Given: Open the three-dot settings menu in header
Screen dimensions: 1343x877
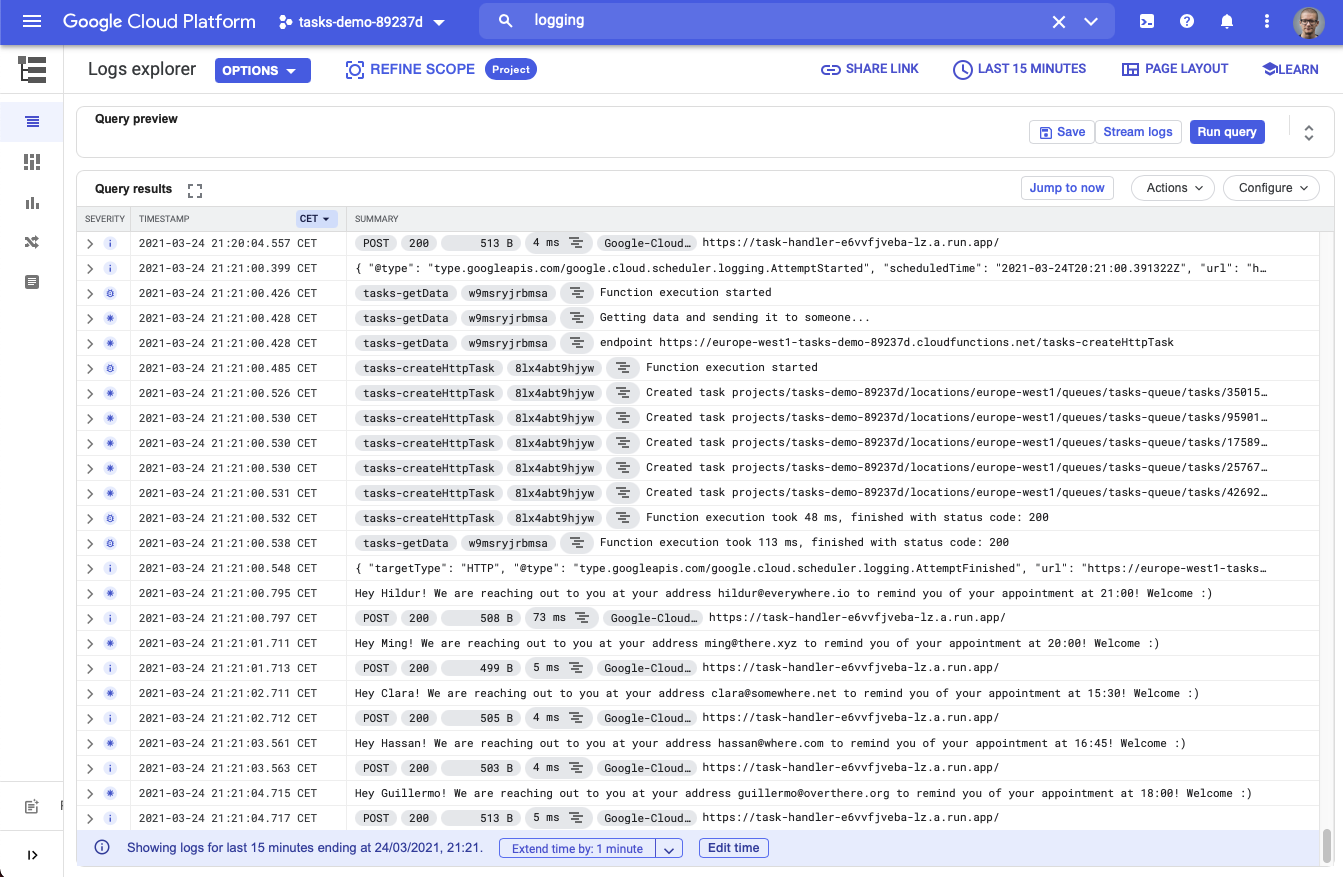Looking at the screenshot, I should pyautogui.click(x=1267, y=22).
